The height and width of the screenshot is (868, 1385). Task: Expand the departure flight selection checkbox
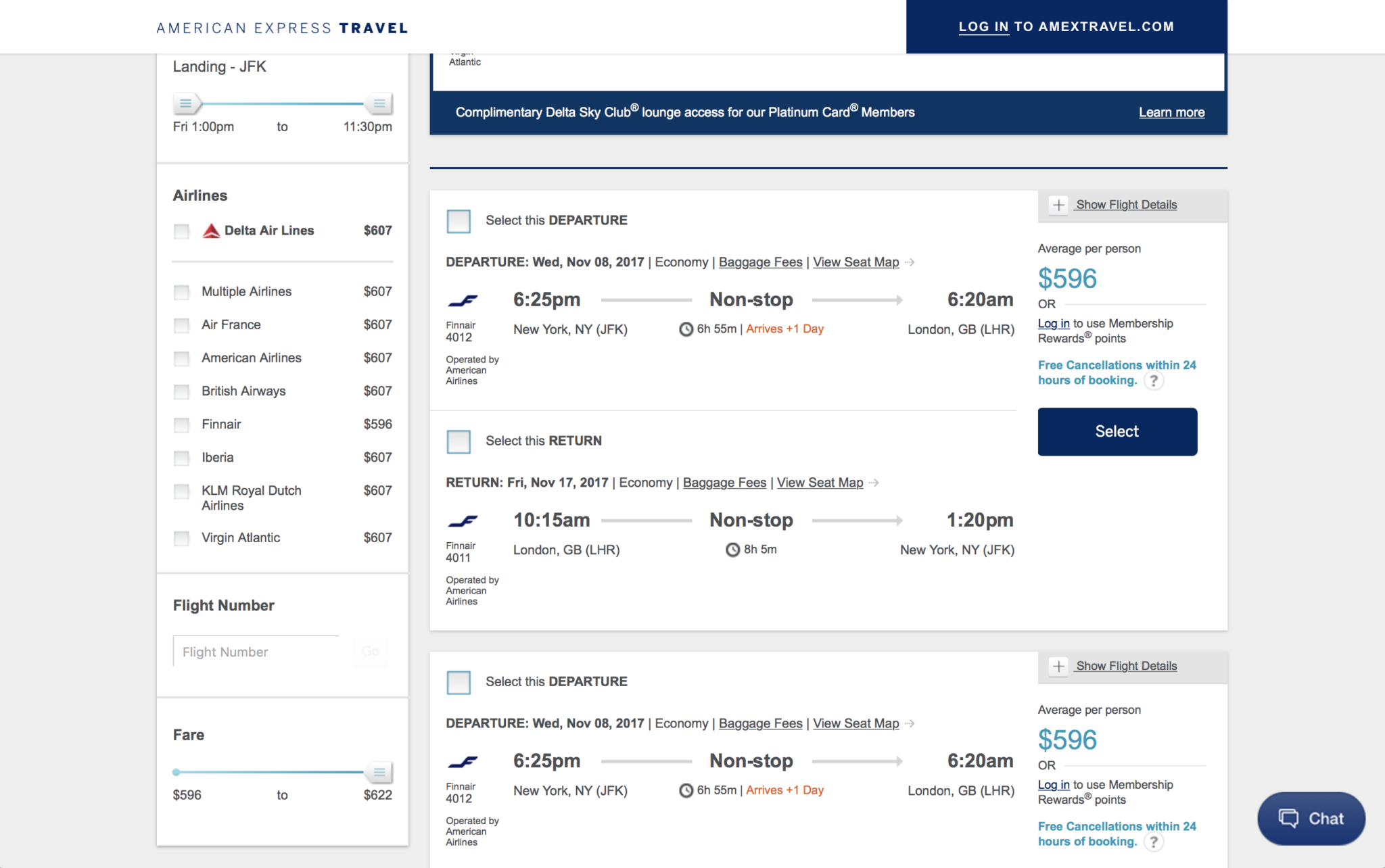pyautogui.click(x=459, y=220)
